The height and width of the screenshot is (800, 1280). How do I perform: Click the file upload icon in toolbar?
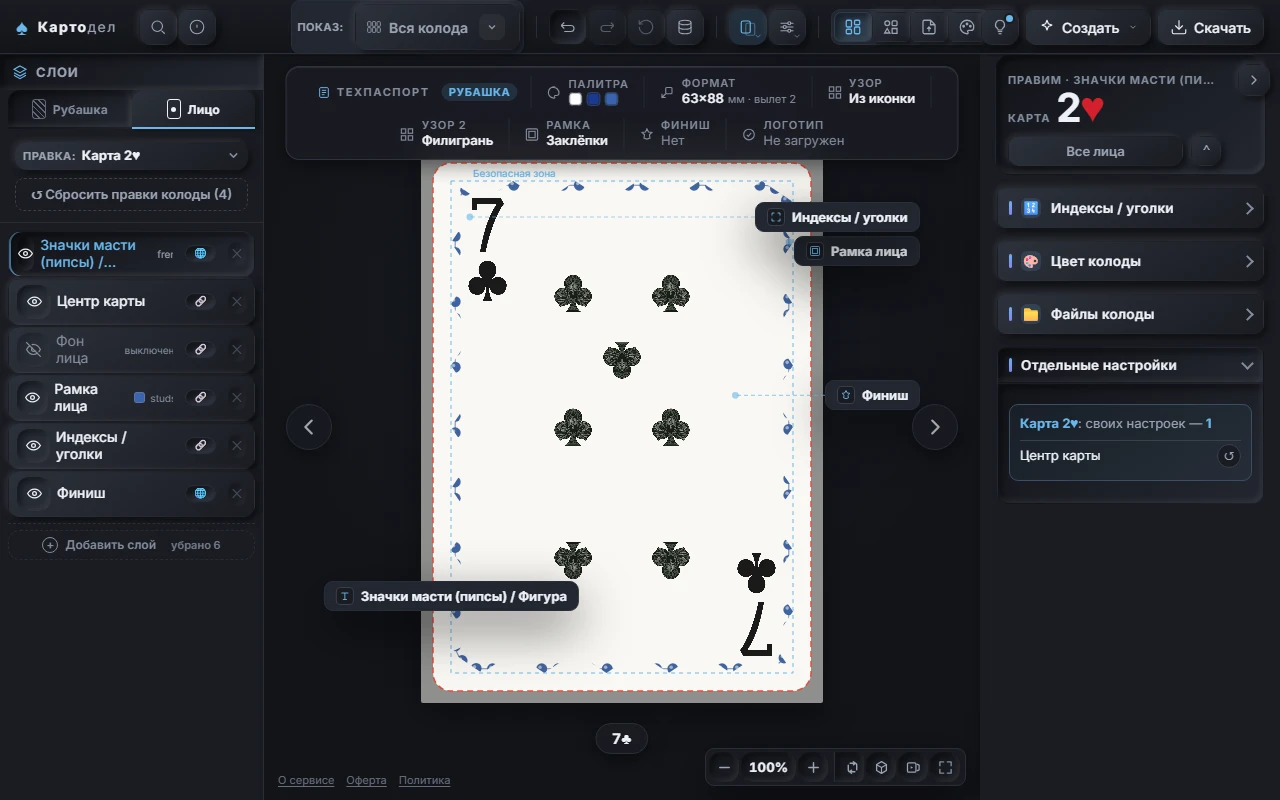click(x=929, y=27)
